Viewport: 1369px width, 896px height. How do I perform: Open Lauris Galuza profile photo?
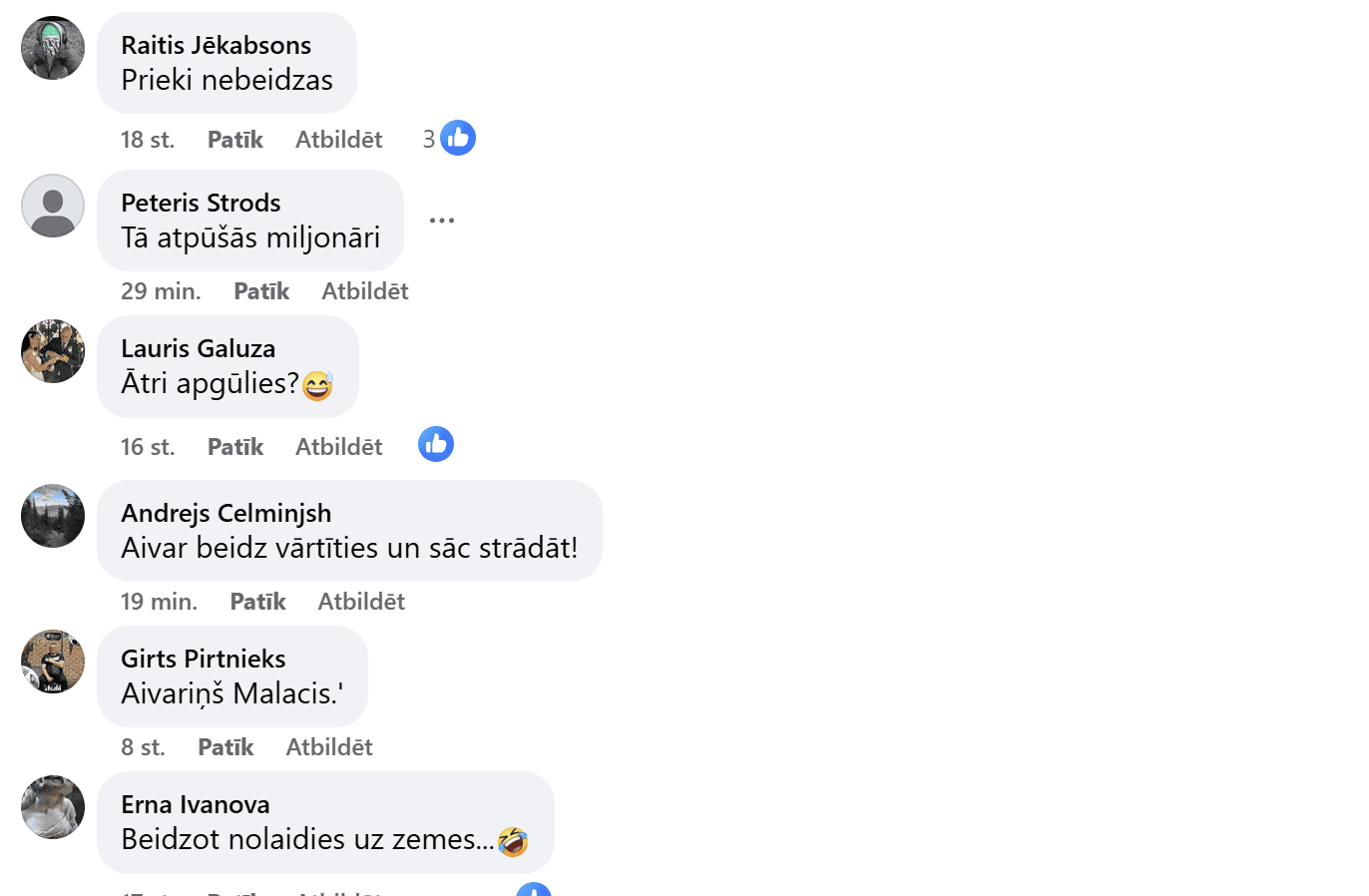tap(53, 351)
